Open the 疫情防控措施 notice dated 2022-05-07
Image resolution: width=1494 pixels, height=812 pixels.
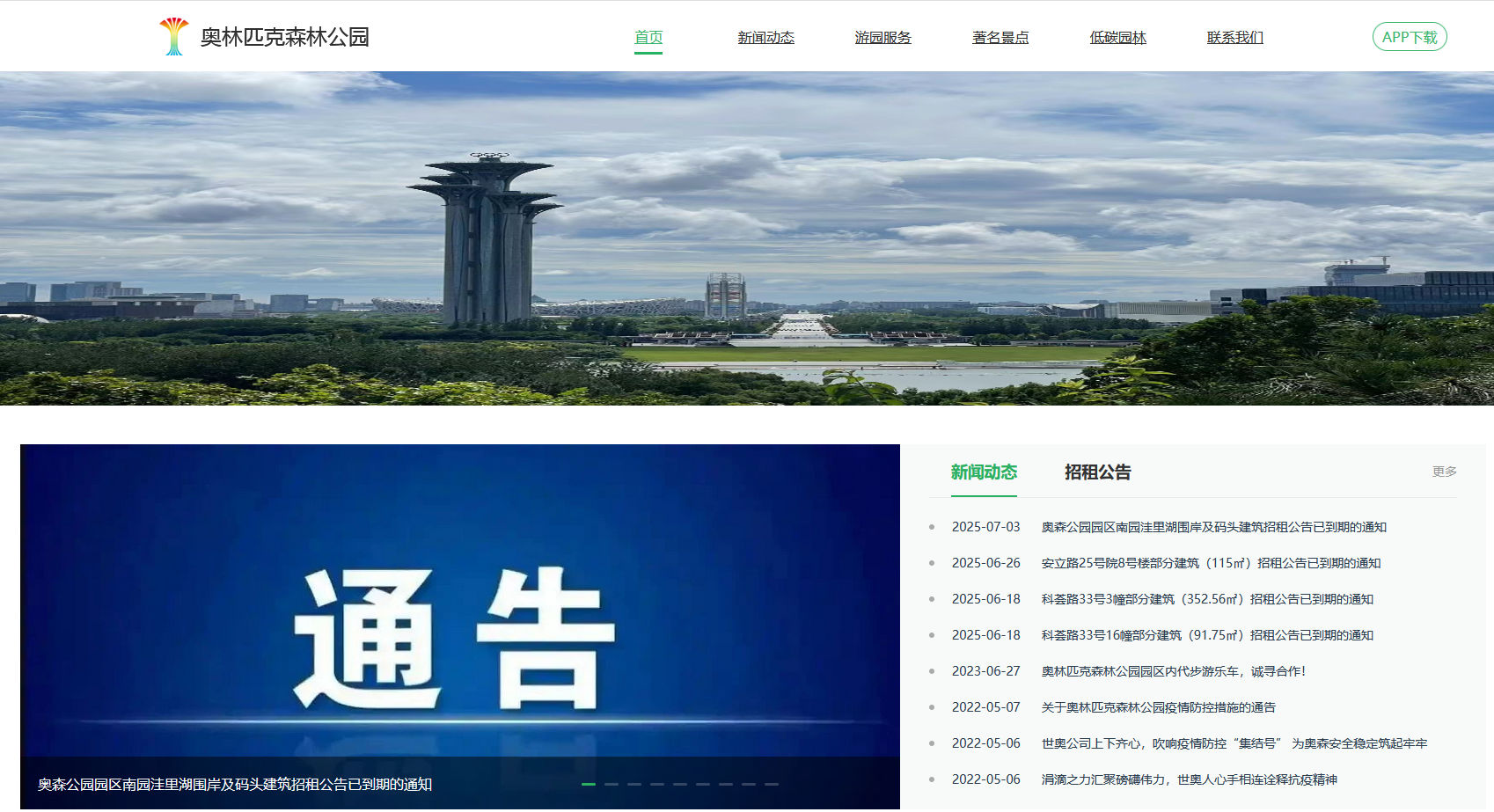coord(1160,706)
